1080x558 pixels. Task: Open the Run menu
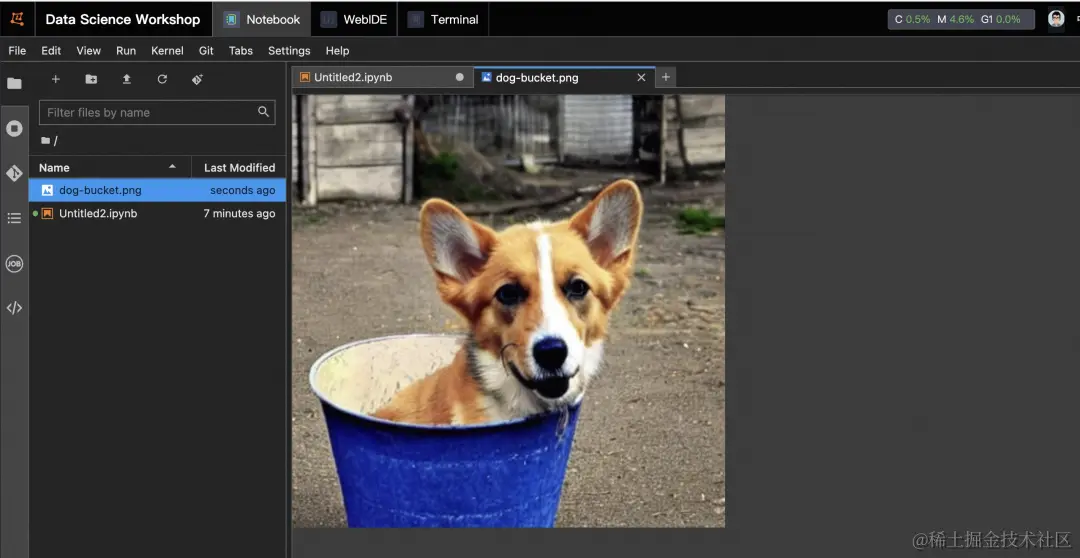126,50
